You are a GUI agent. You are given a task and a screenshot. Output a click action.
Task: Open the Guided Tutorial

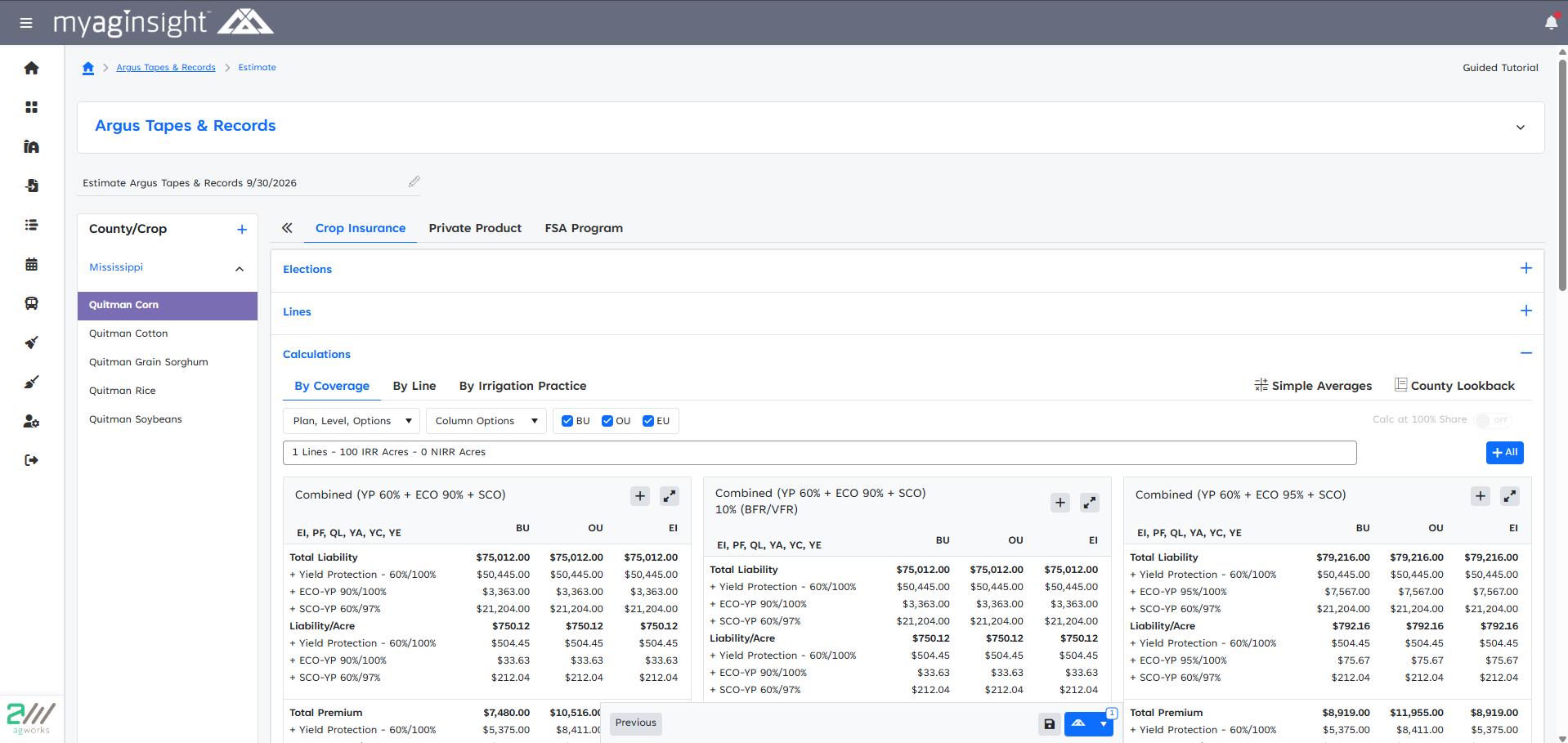tap(1500, 68)
